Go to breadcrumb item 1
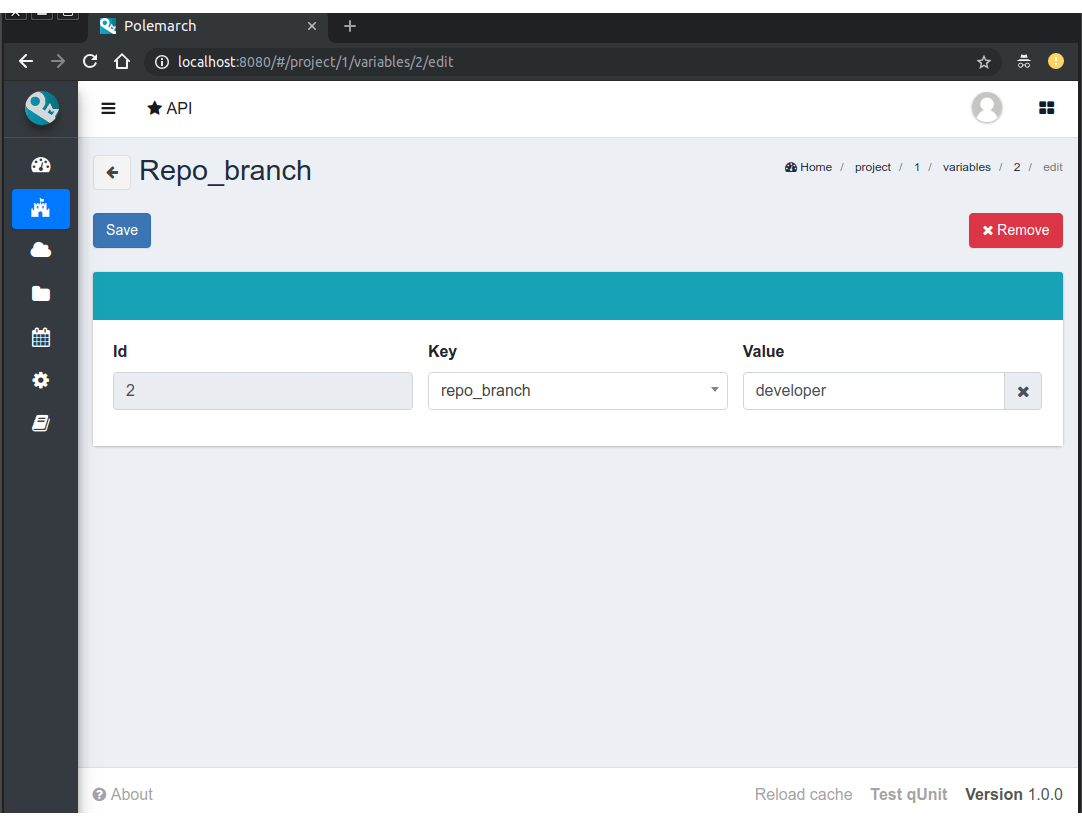This screenshot has width=1082, height=826. pyautogui.click(x=917, y=167)
